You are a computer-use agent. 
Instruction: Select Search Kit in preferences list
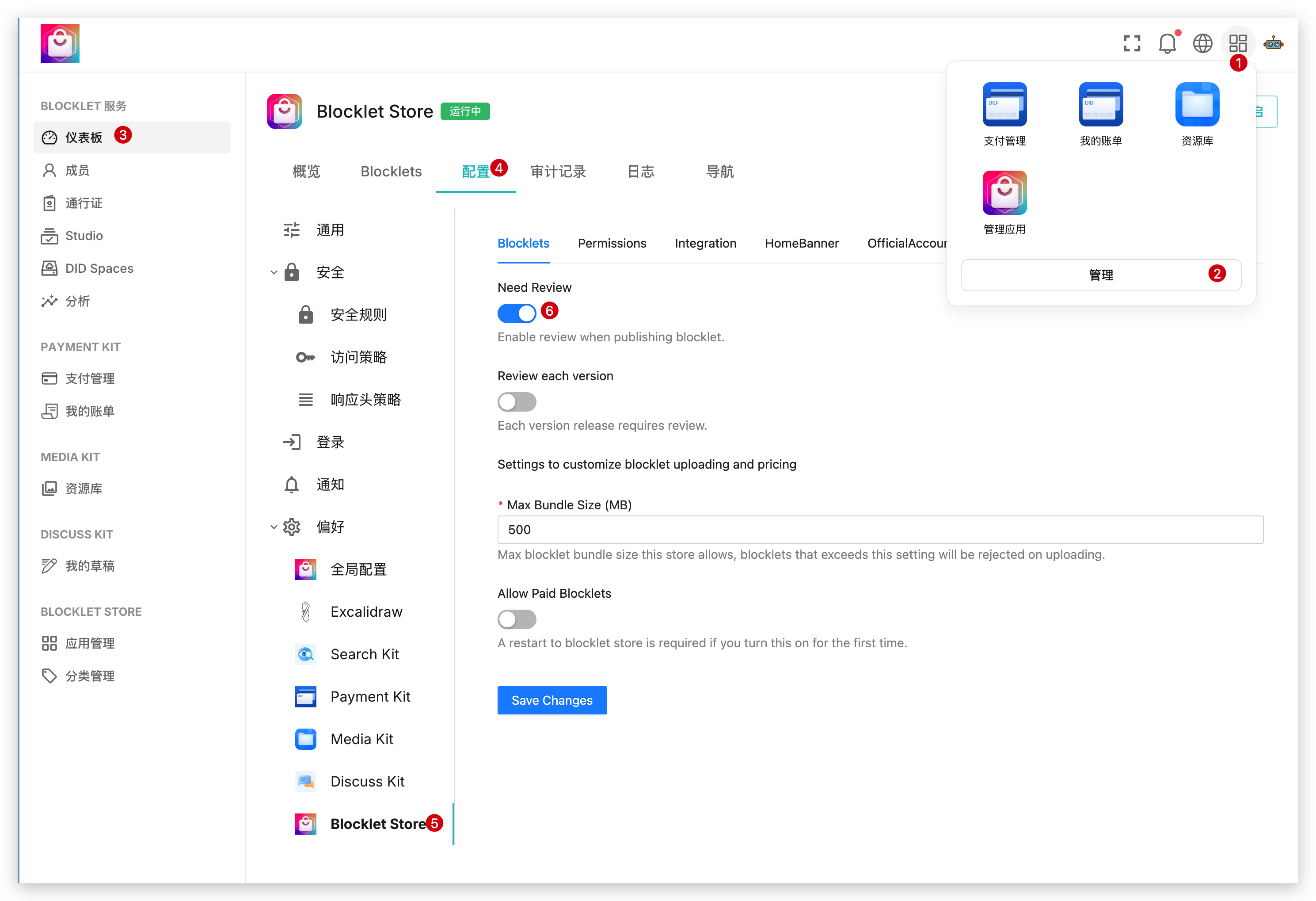(x=364, y=654)
